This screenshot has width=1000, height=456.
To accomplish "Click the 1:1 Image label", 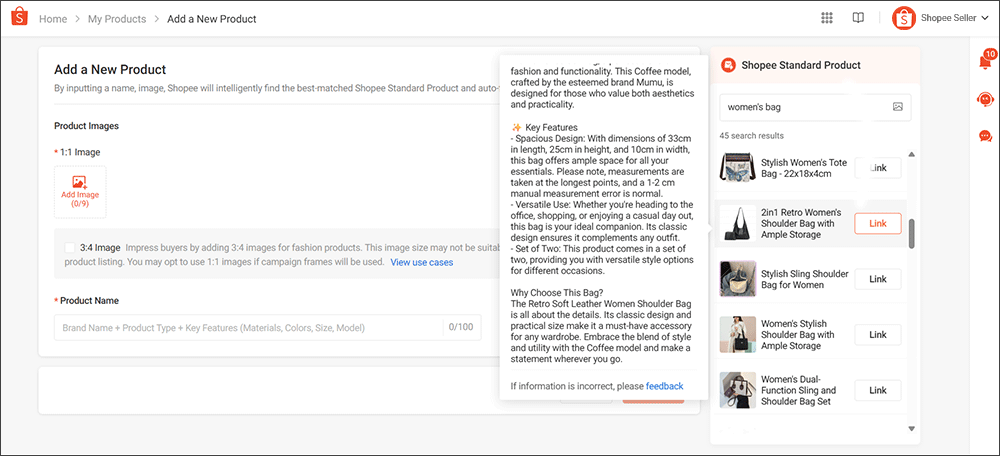I will [x=80, y=152].
